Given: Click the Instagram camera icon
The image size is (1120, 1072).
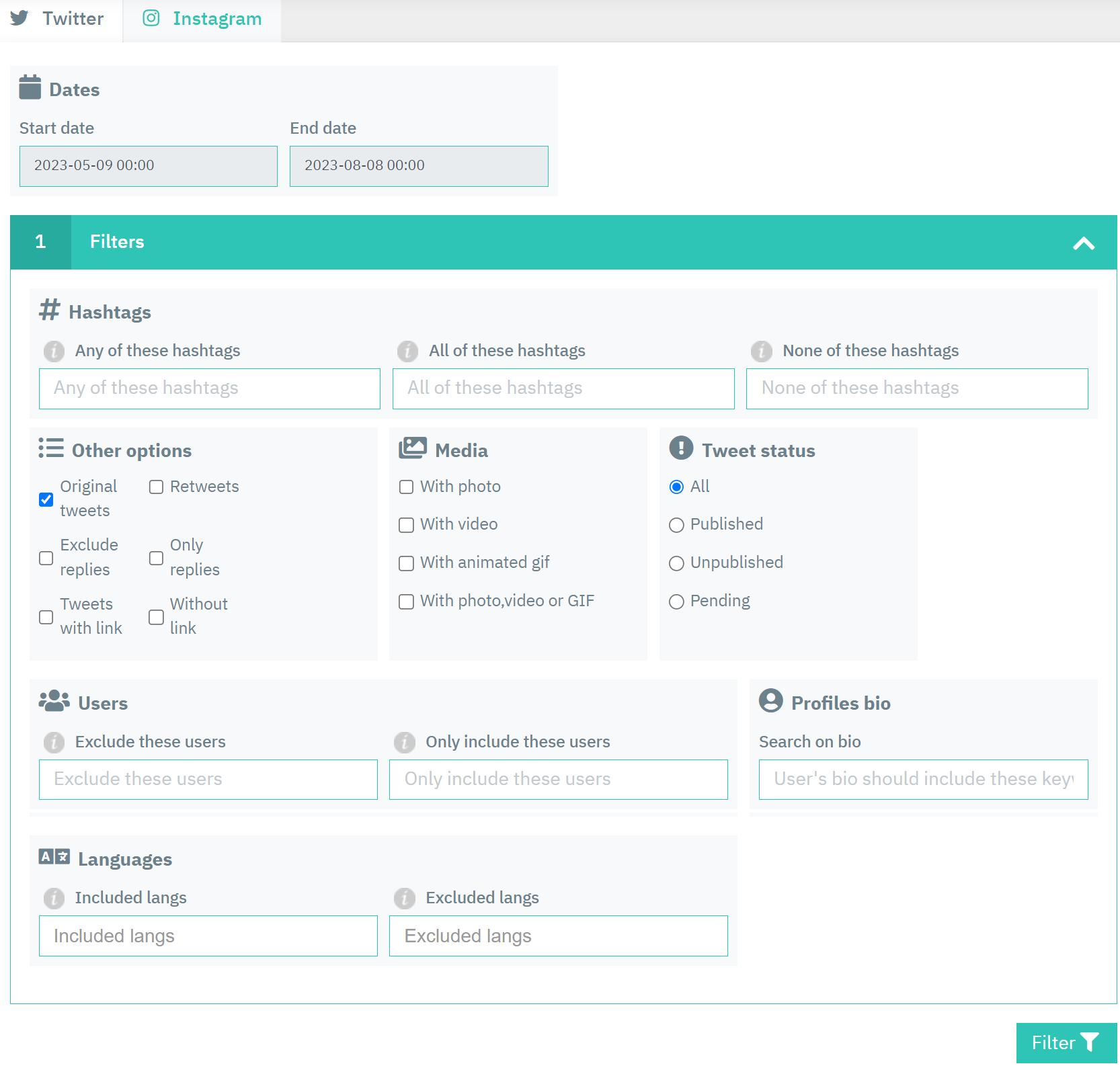Looking at the screenshot, I should pos(151,18).
